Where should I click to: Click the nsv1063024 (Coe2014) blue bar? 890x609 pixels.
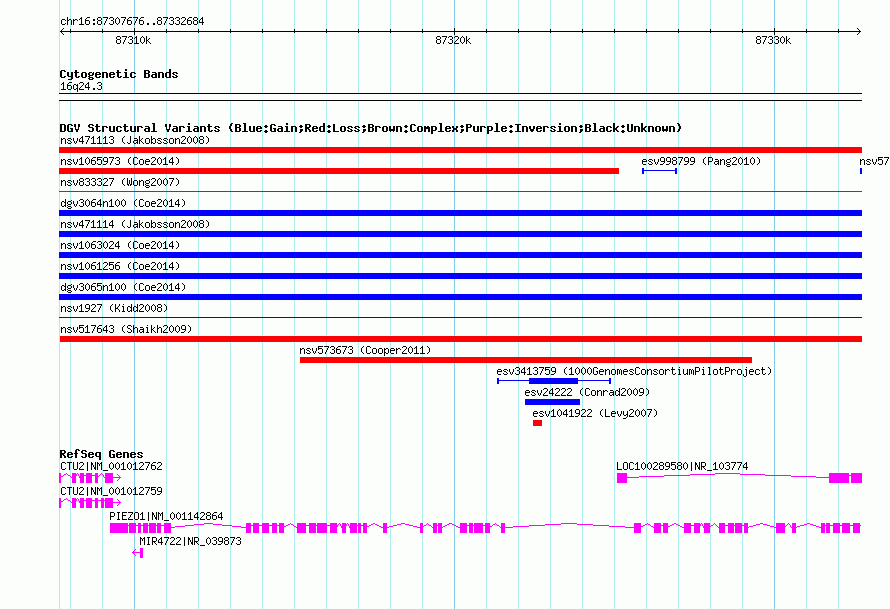click(x=460, y=255)
